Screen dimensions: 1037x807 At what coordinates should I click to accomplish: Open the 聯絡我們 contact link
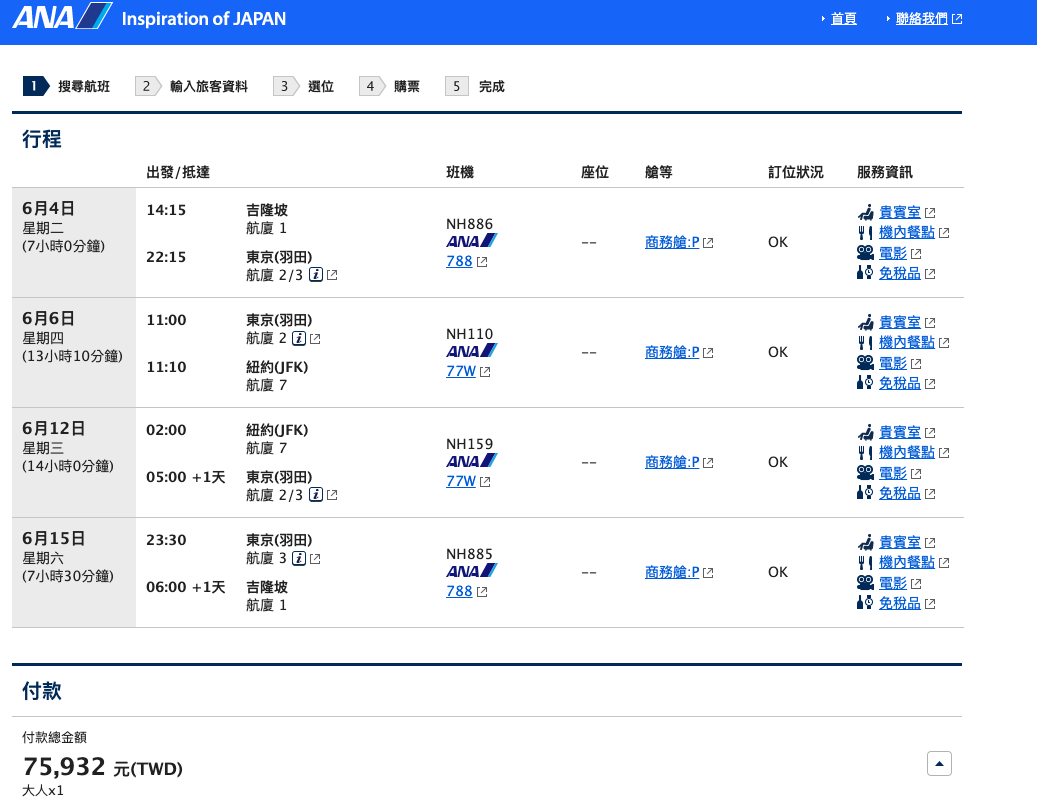click(x=921, y=19)
